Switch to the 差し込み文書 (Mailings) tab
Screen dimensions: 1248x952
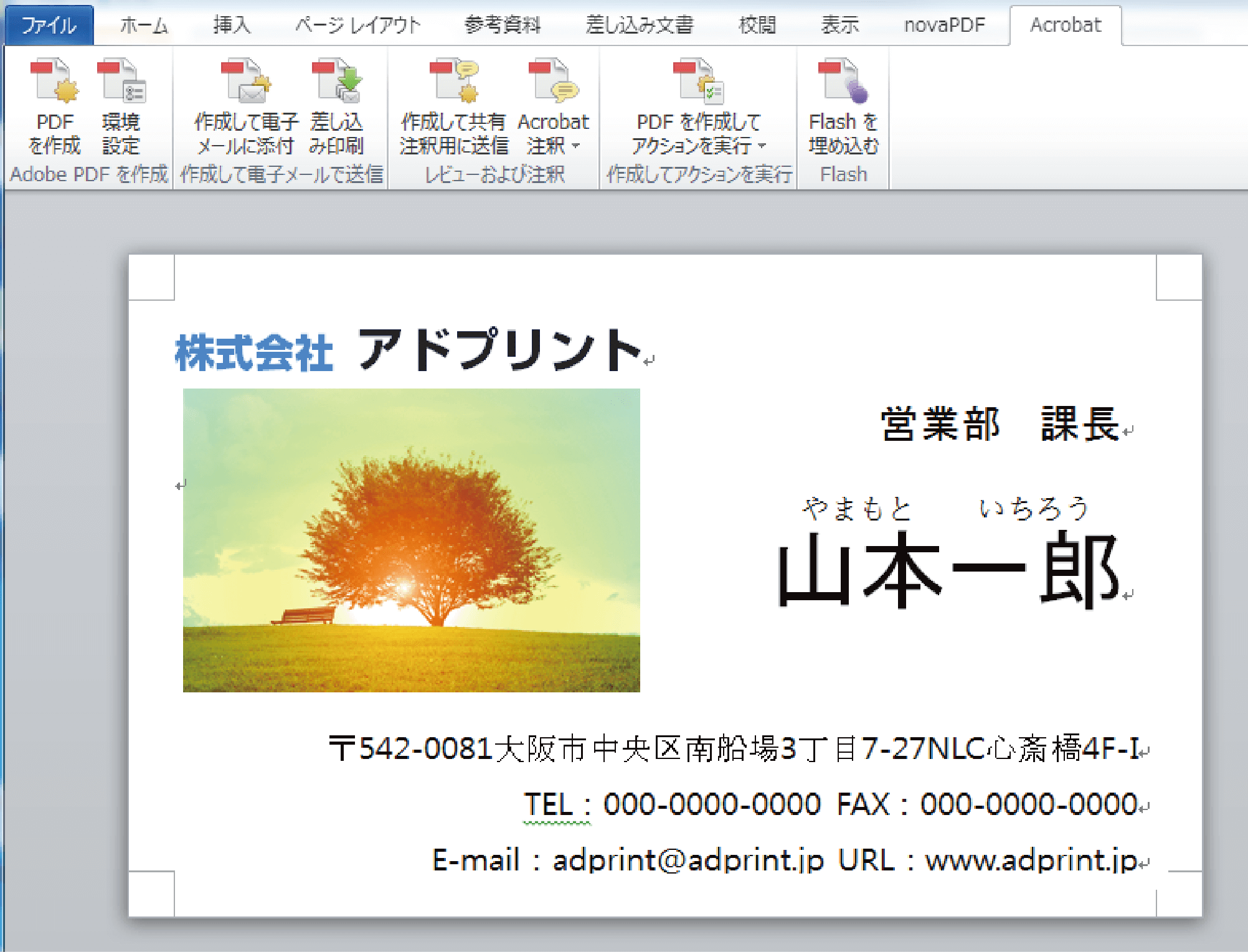[639, 26]
